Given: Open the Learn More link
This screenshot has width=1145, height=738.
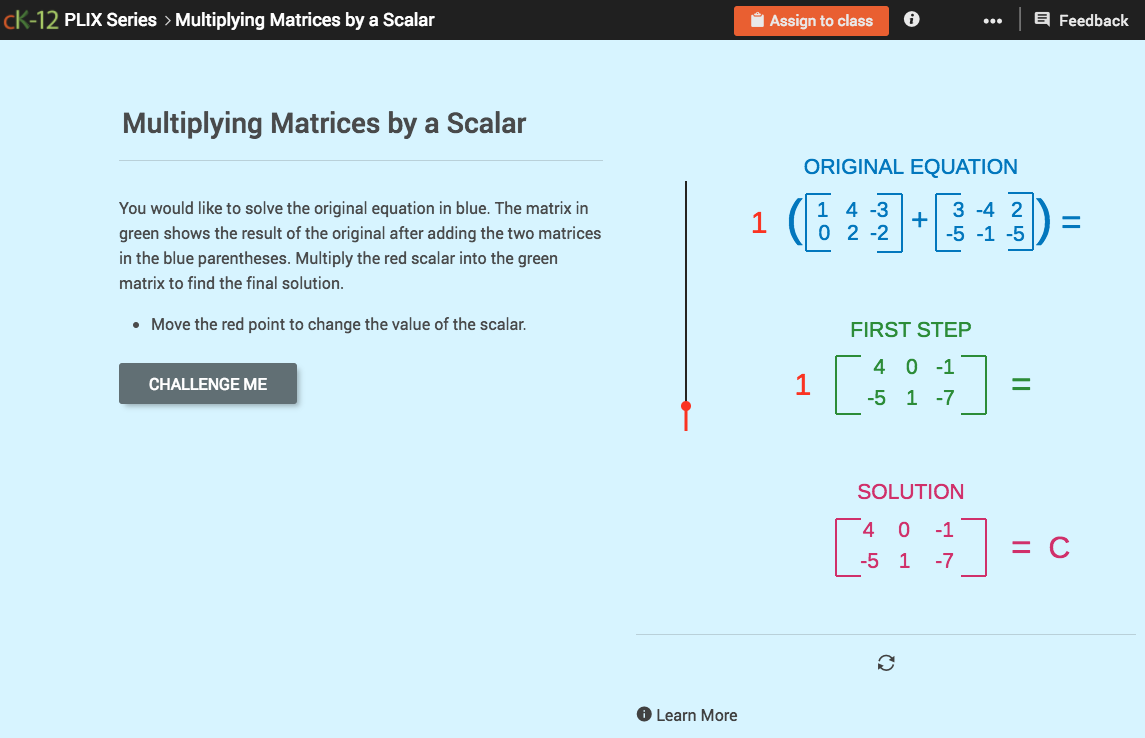Looking at the screenshot, I should point(697,715).
